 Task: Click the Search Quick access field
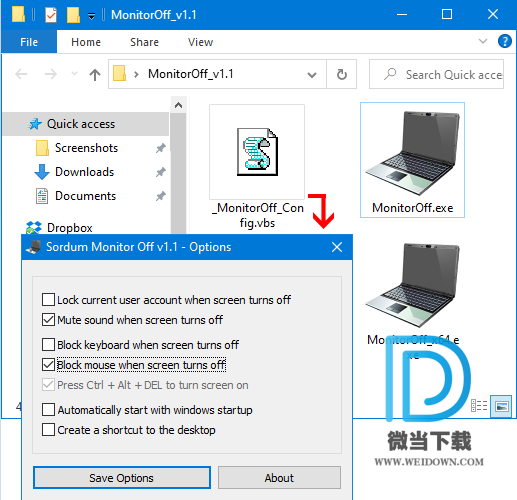pos(436,74)
